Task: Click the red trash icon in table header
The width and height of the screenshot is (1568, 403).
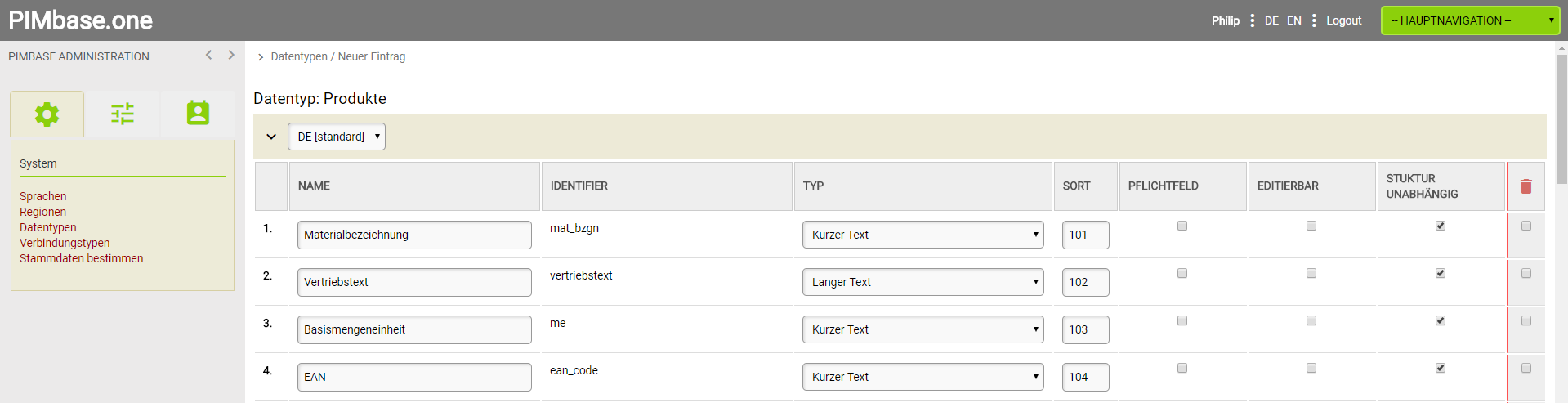Action: coord(1526,186)
